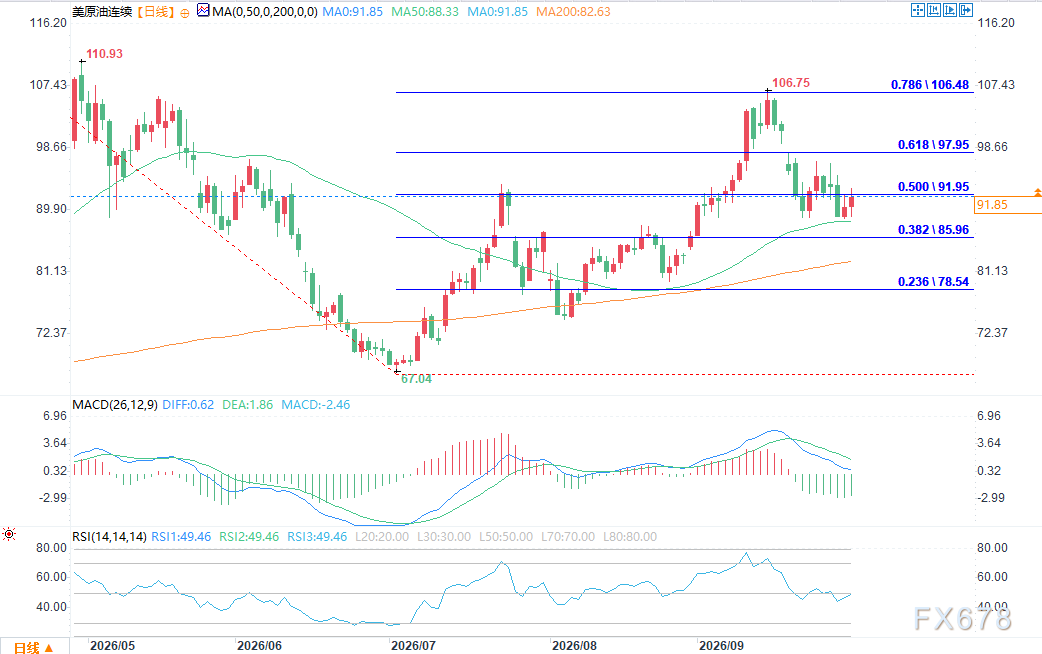This screenshot has width=1042, height=654.
Task: Click the MA50:88.33 value in header
Action: [x=425, y=12]
